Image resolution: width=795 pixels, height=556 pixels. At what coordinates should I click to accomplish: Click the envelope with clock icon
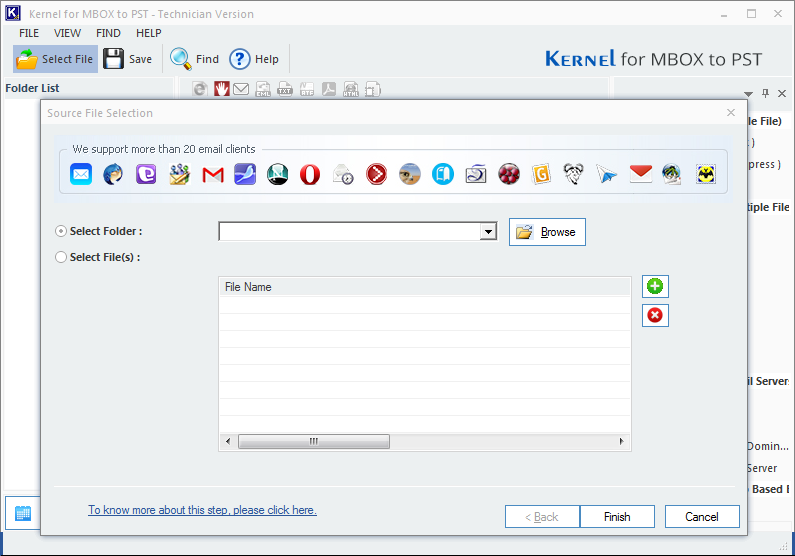tap(343, 174)
